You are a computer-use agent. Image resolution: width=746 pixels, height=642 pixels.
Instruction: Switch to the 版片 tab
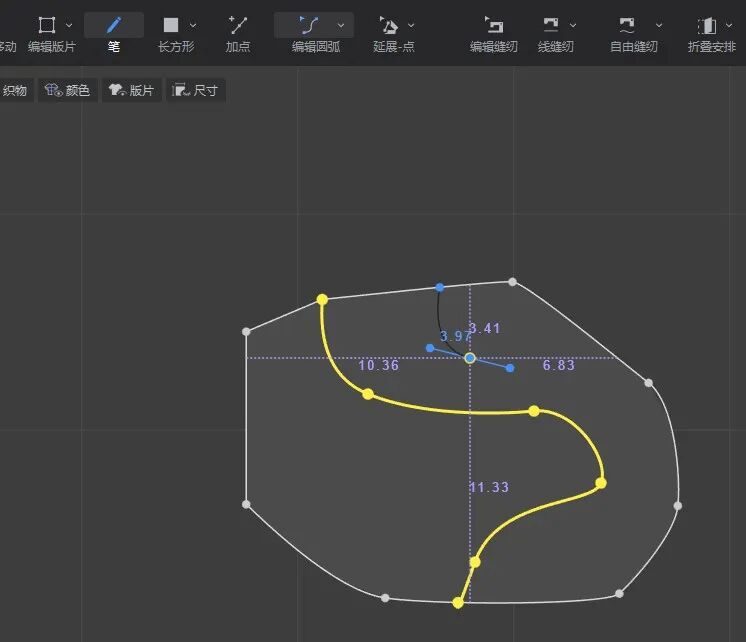tap(132, 90)
